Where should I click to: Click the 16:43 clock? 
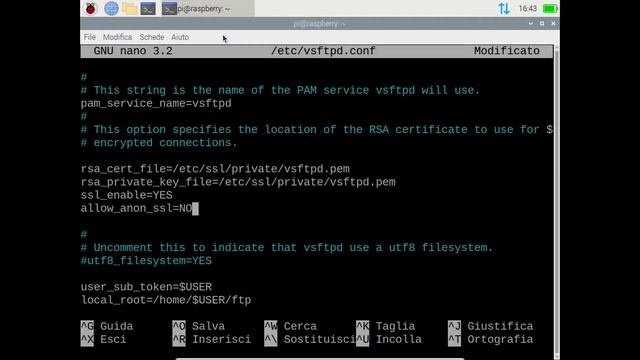(527, 8)
